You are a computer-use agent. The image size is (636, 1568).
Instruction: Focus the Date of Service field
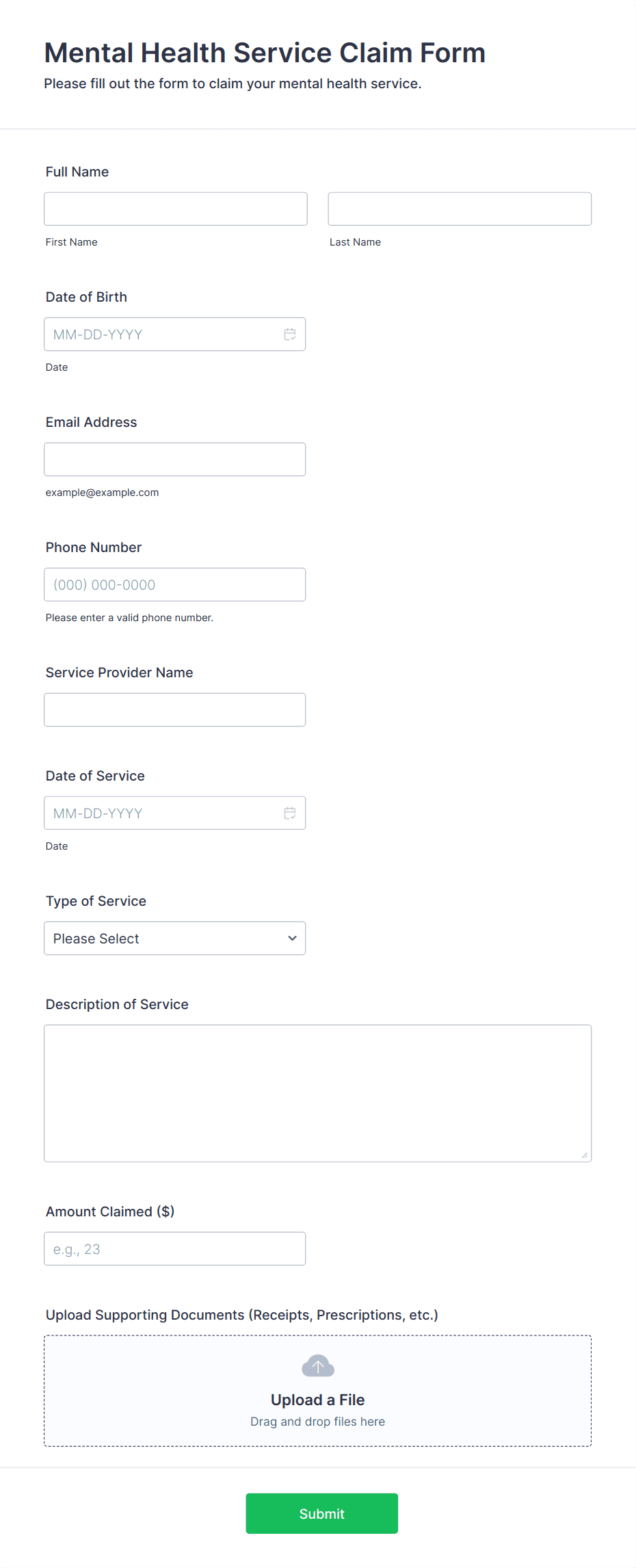tap(175, 813)
